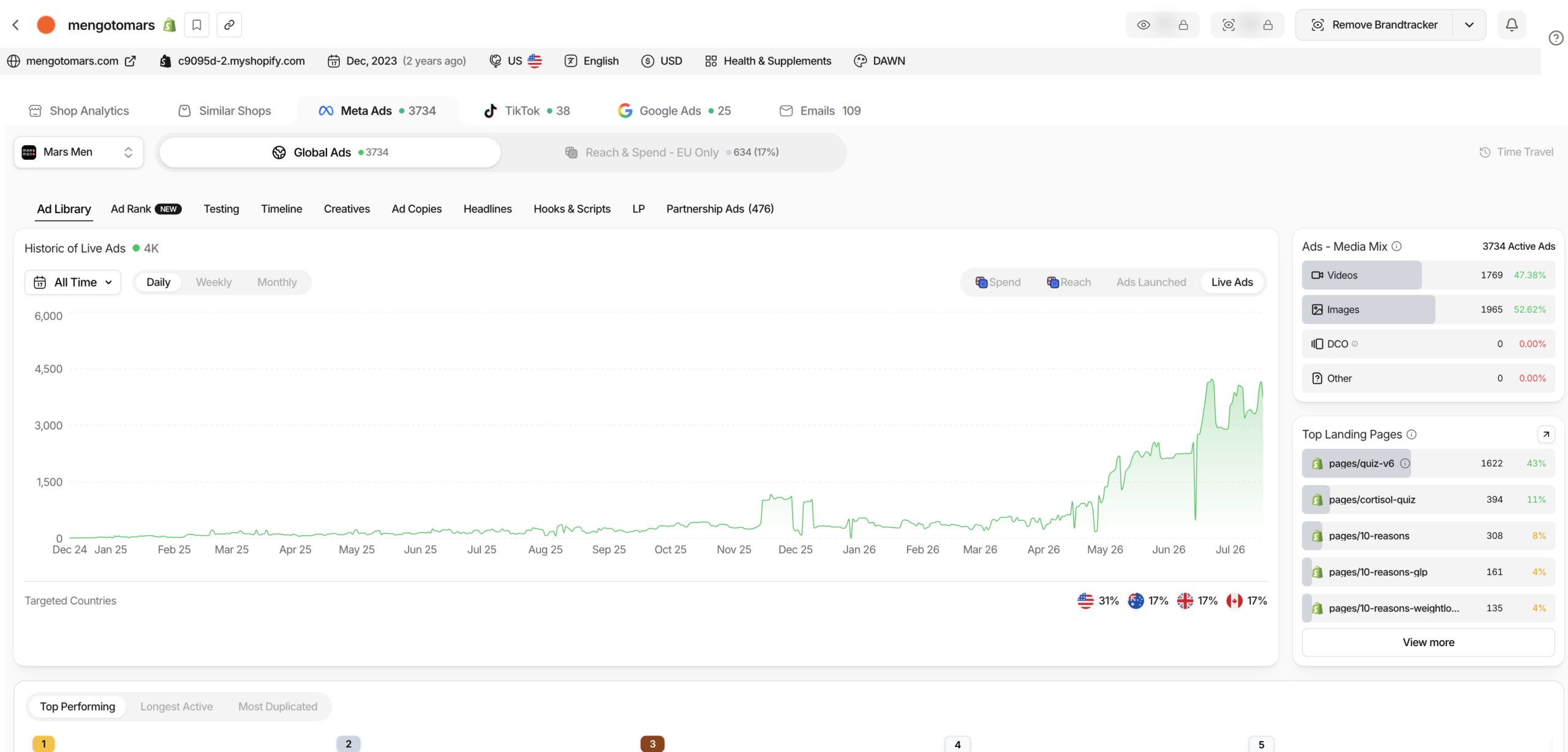
Task: Click the eye icon in the top bar
Action: pyautogui.click(x=1144, y=25)
